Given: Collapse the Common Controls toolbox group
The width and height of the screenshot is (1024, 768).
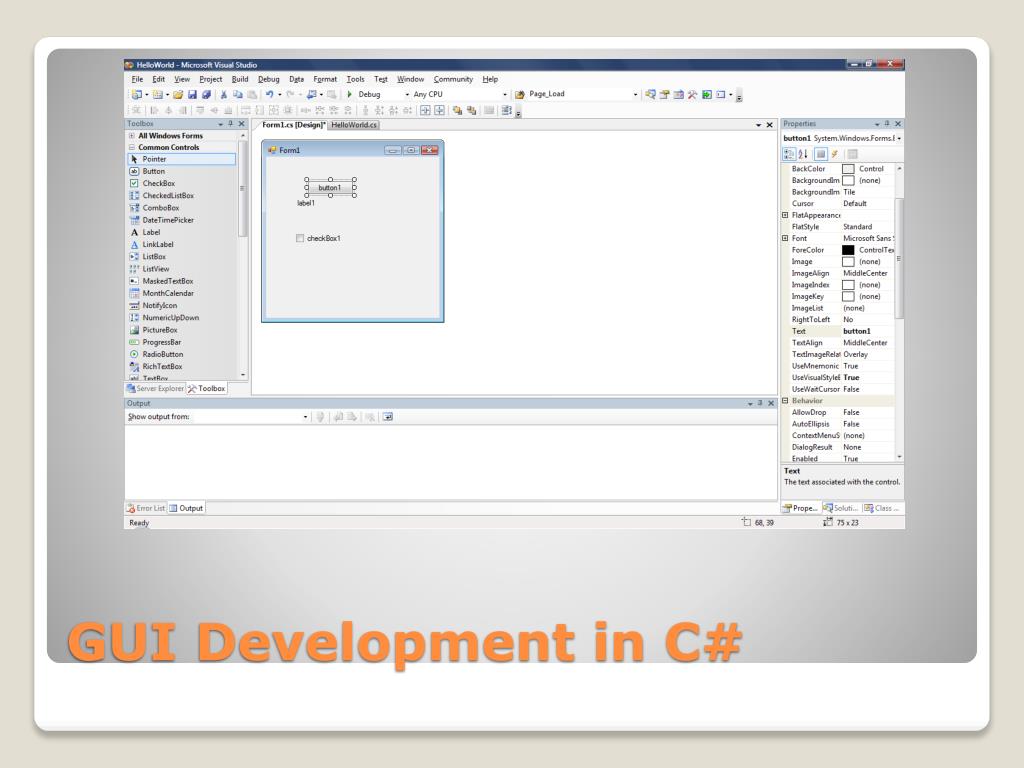Looking at the screenshot, I should pos(132,148).
